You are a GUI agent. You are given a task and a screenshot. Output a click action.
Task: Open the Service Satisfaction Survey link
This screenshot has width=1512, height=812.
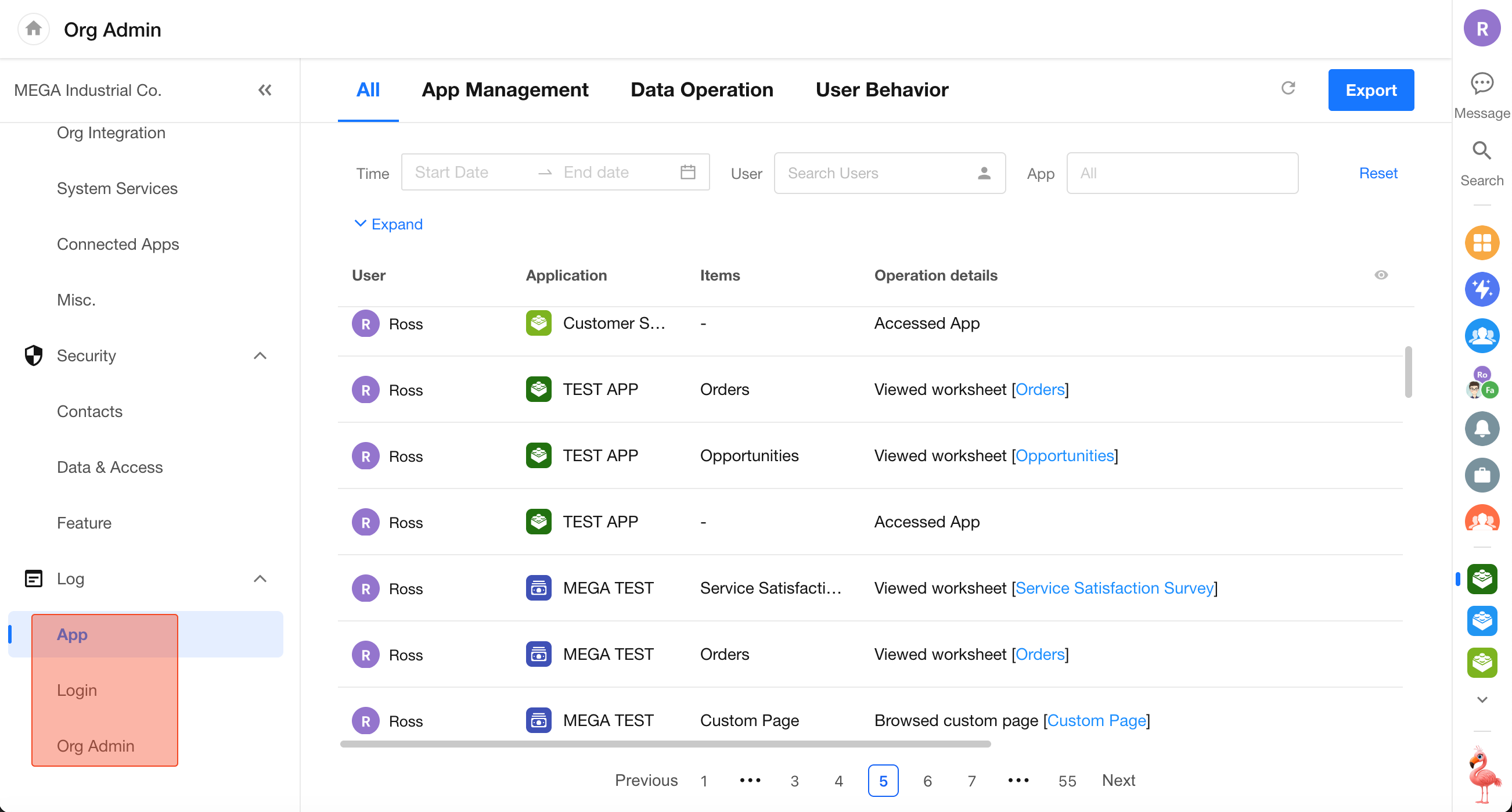pyautogui.click(x=1114, y=588)
